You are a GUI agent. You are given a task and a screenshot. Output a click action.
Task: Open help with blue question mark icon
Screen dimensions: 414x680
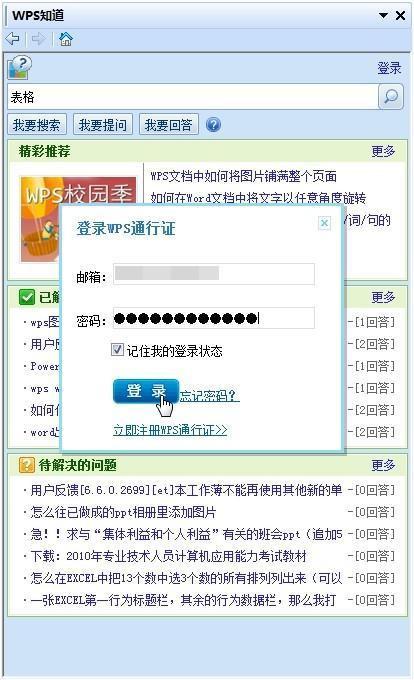click(213, 124)
